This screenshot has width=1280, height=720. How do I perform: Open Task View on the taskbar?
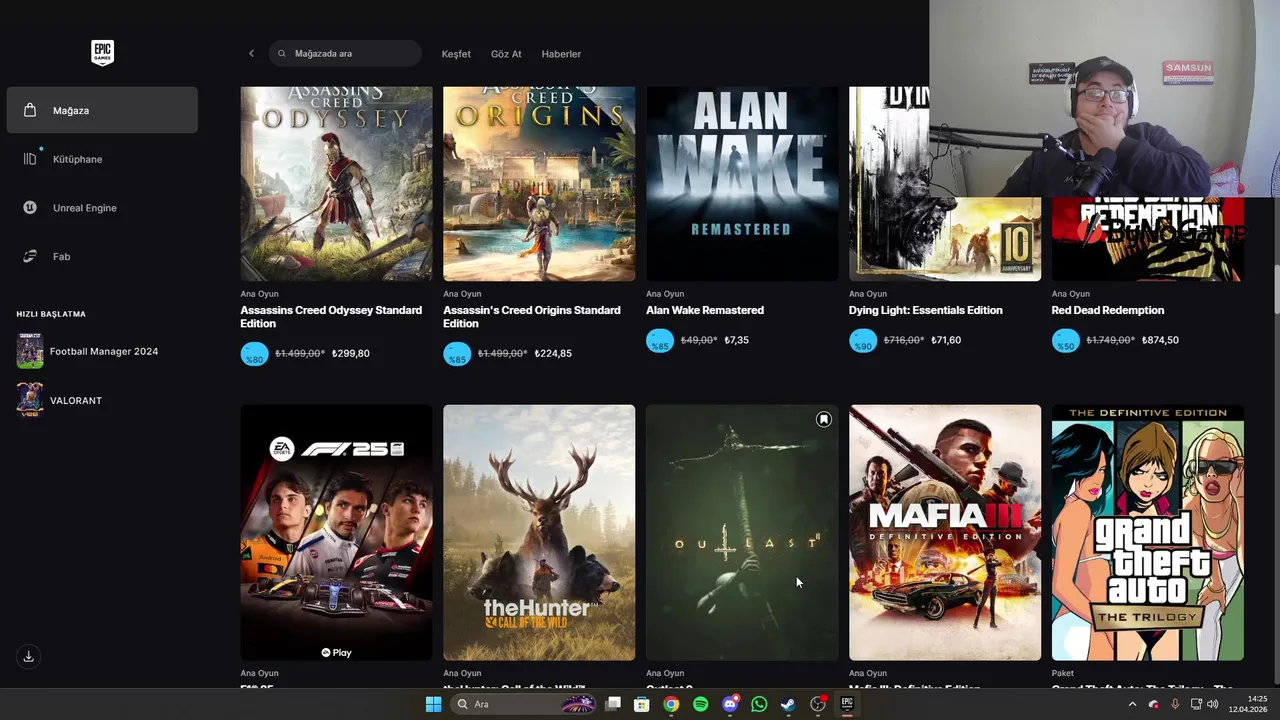click(613, 704)
